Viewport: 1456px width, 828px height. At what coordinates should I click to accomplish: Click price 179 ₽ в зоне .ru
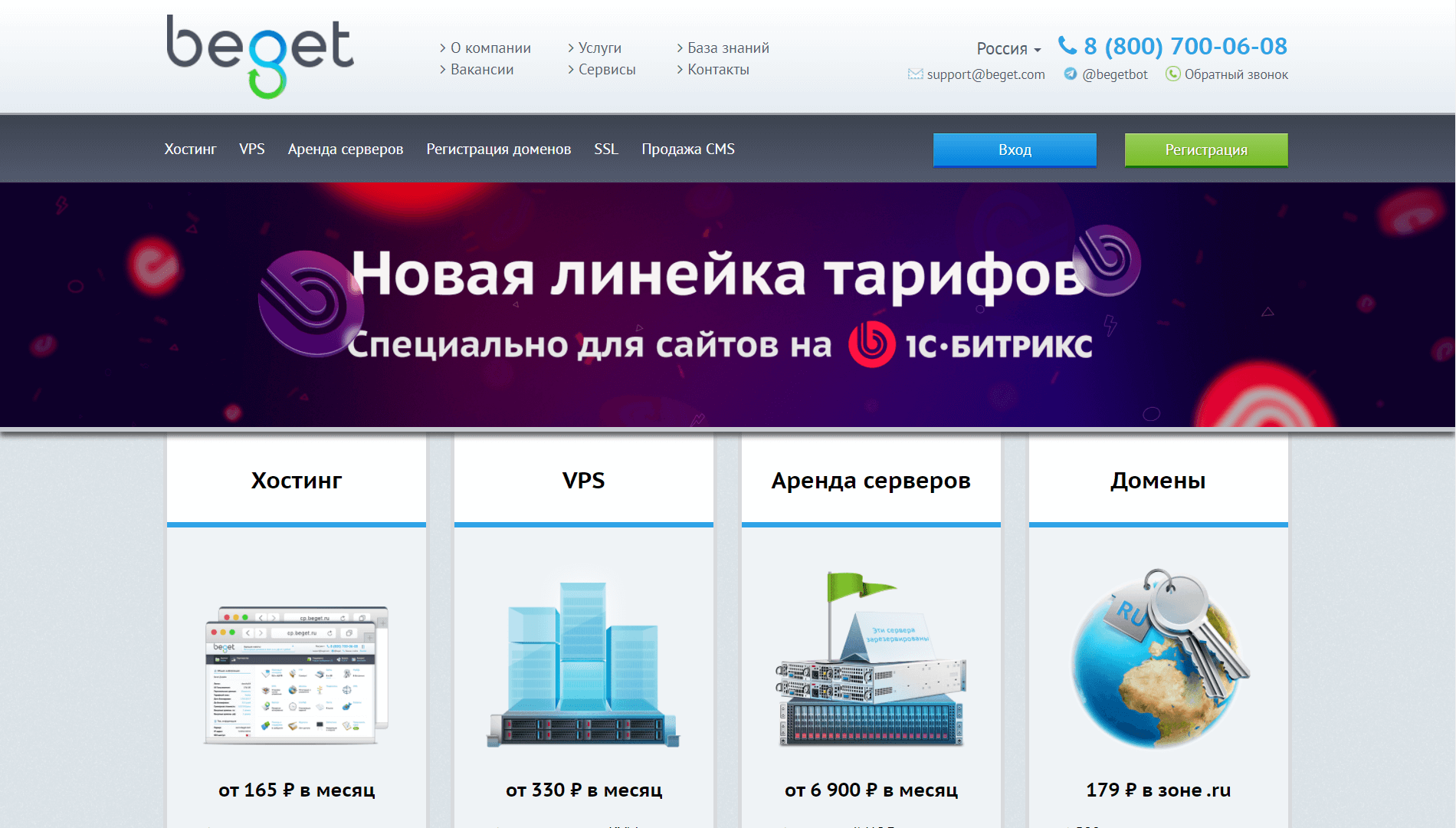[1159, 790]
